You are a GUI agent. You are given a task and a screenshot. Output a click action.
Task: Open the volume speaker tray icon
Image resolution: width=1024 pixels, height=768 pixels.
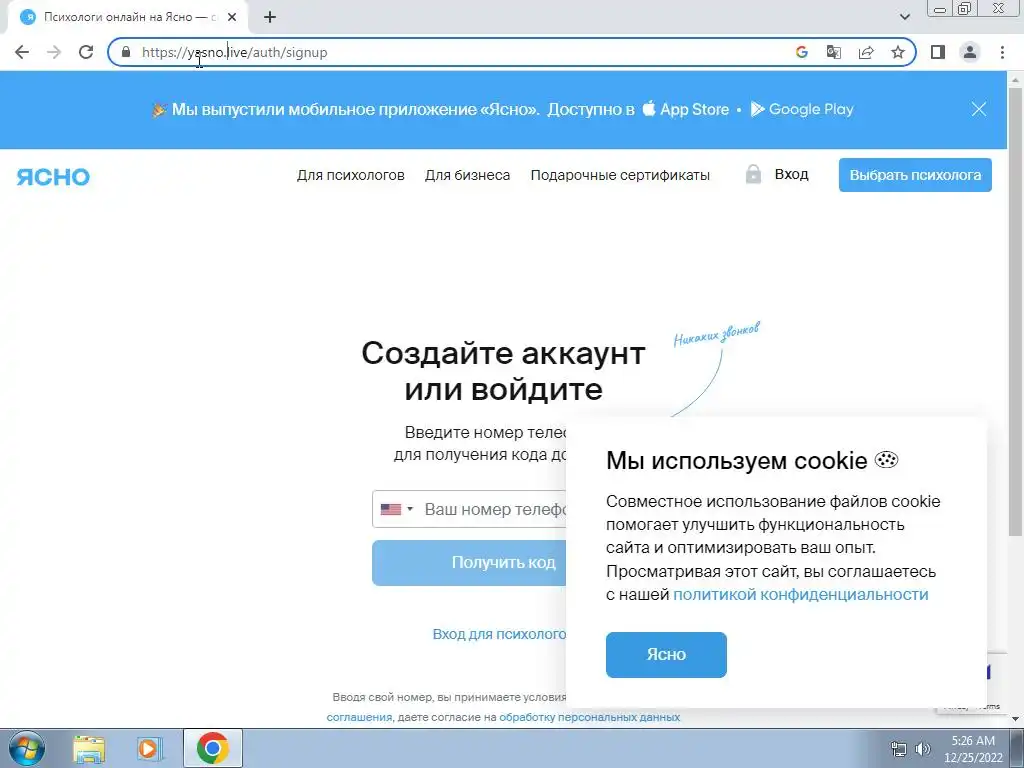tap(923, 749)
